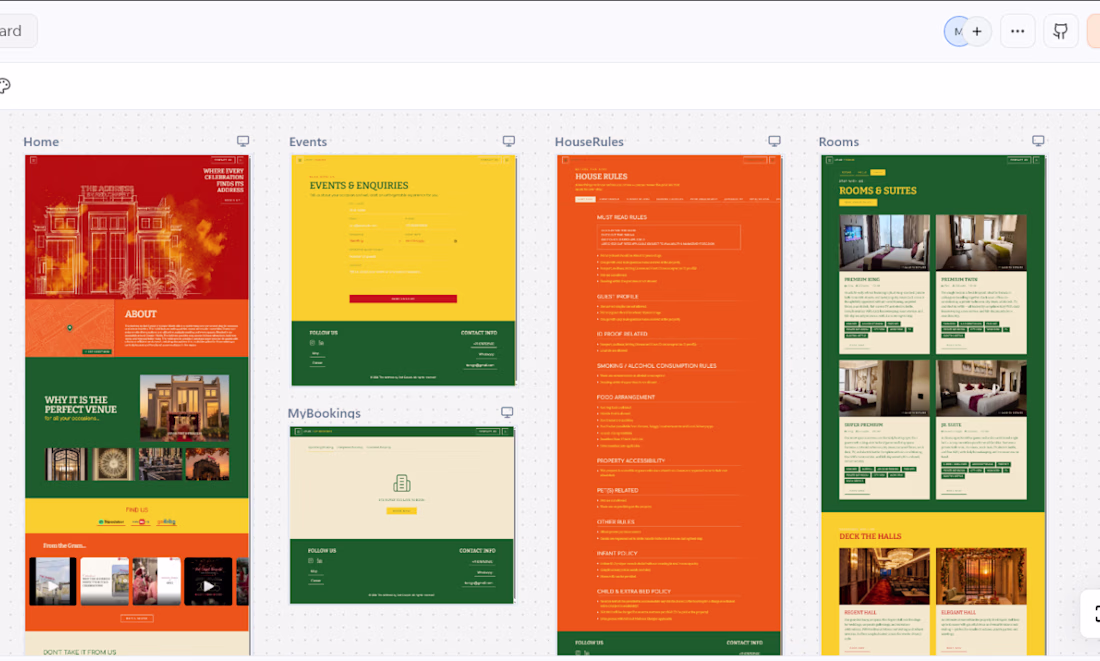The image size is (1100, 661).
Task: Click the 'WHY IT IS THE PERFECT VENUE' text
Action: click(x=81, y=405)
